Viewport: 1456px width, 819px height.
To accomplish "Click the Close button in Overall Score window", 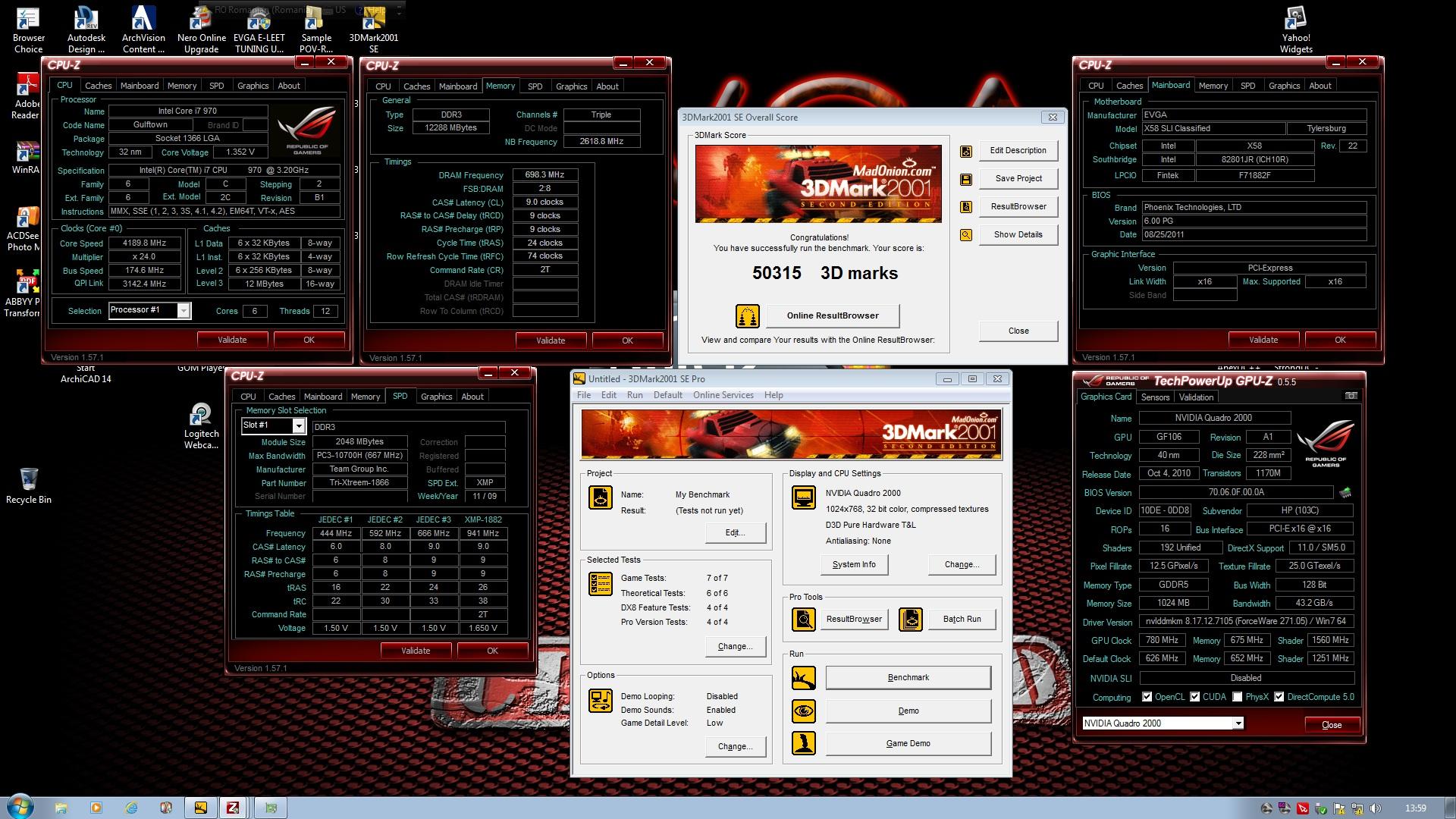I will pos(1018,331).
